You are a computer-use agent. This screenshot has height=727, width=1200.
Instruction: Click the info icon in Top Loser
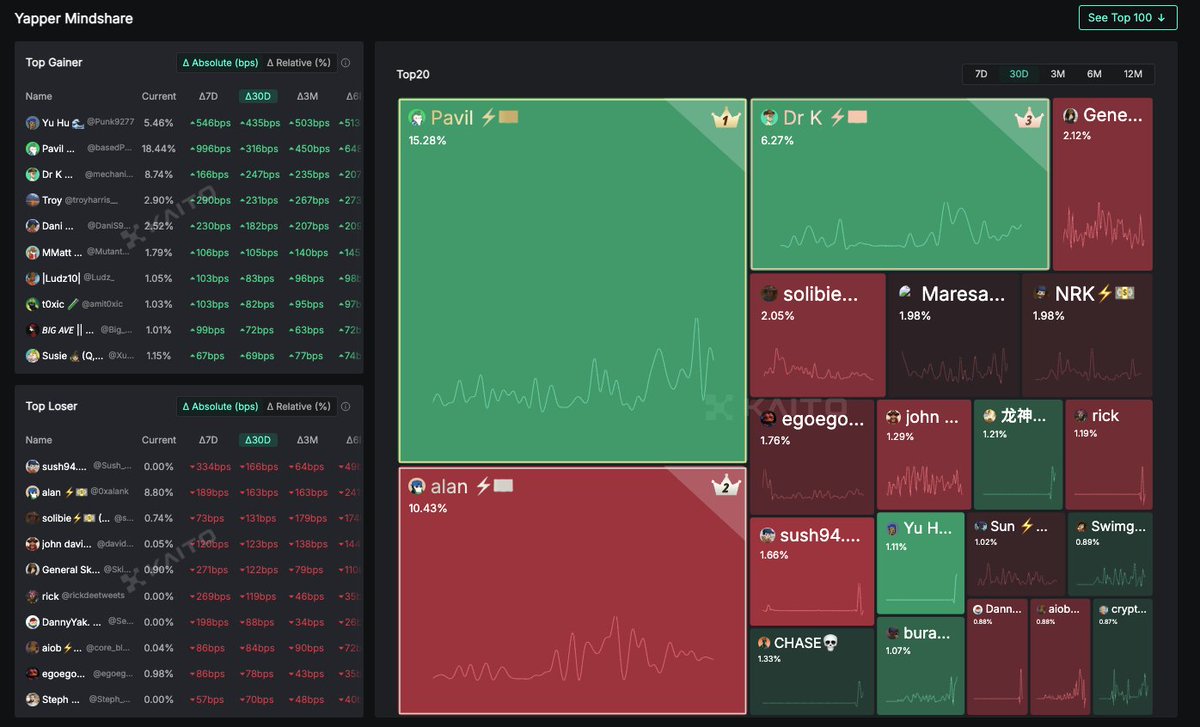coord(346,407)
